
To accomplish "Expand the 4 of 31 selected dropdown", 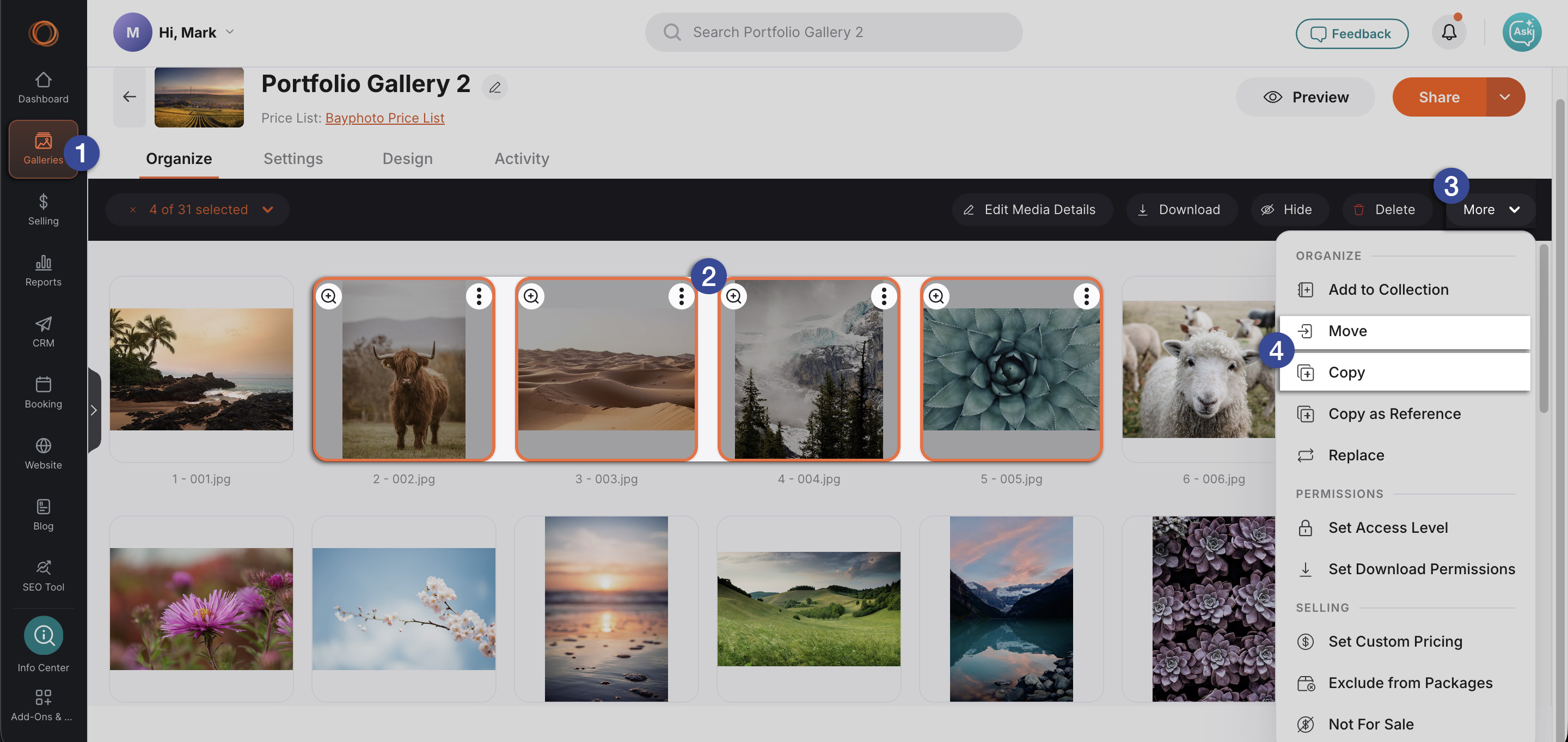I will point(268,210).
